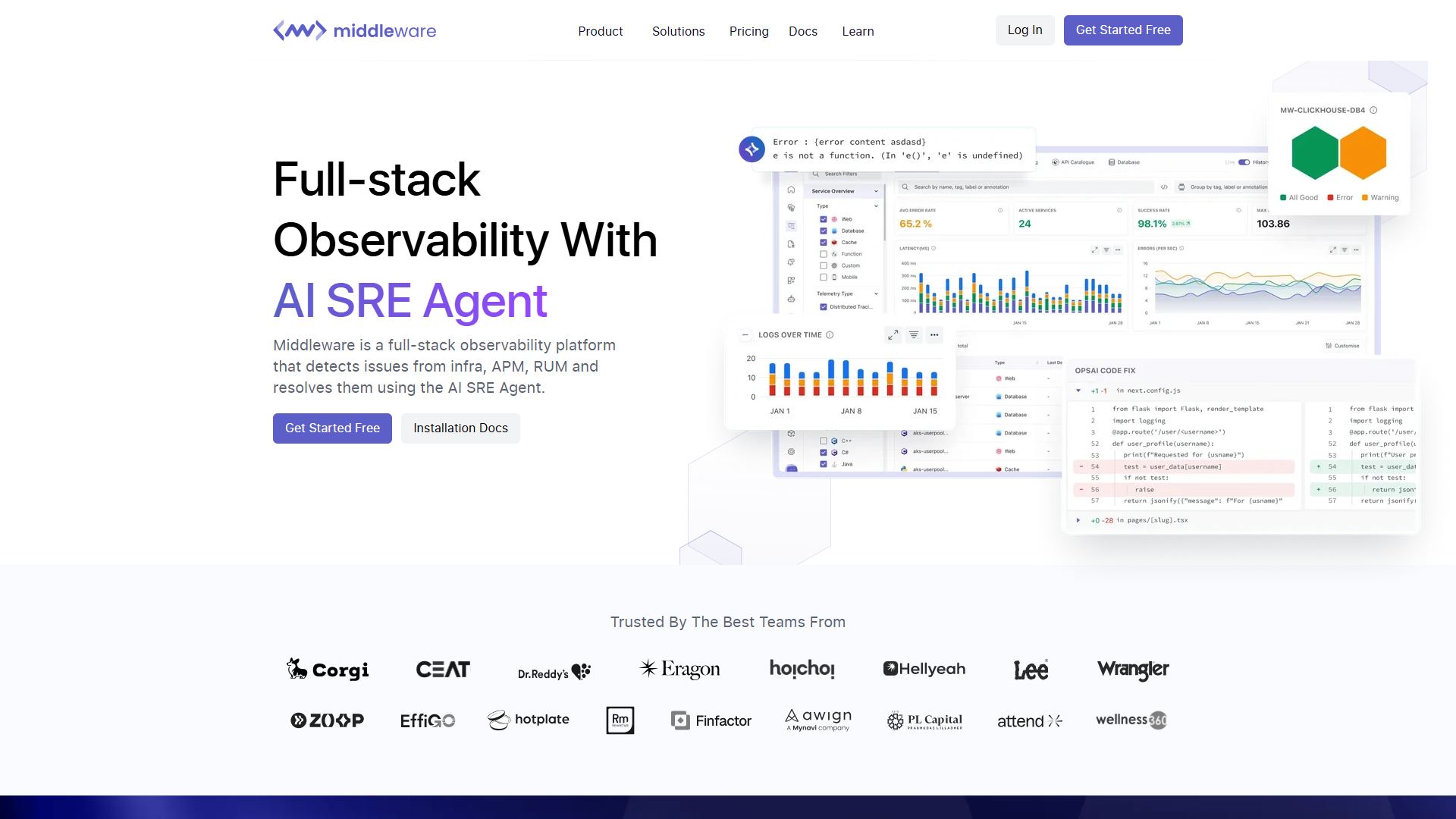Collapse the next.config.js diff triangle
1456x819 pixels.
click(1078, 391)
